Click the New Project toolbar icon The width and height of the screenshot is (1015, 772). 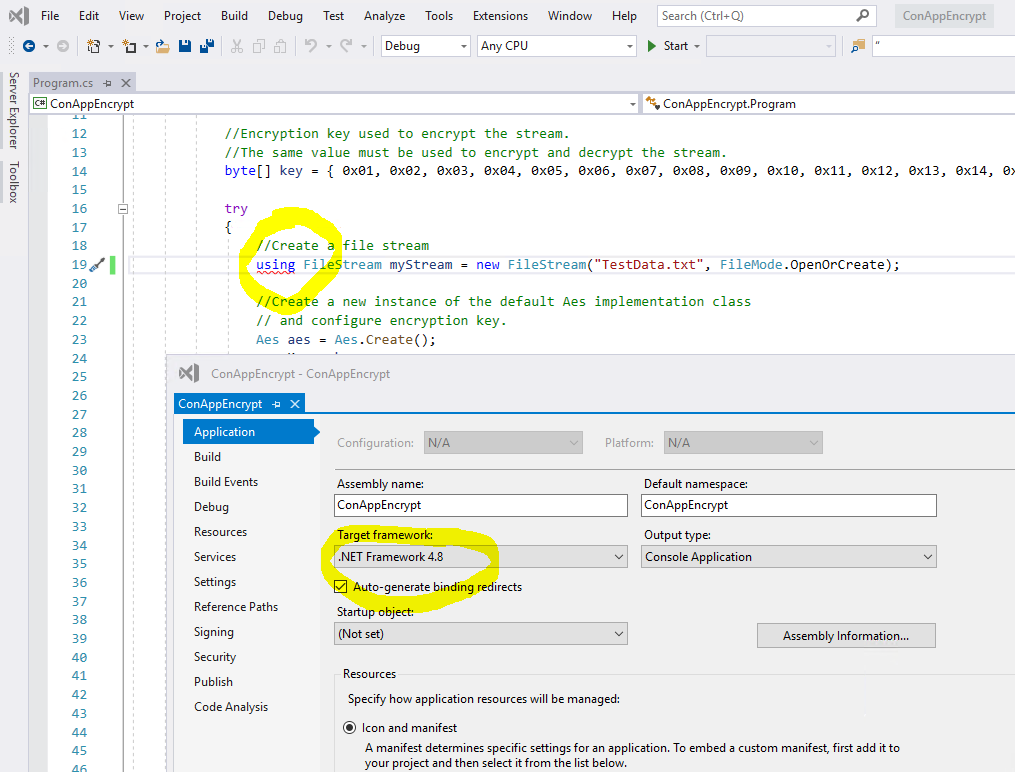tap(94, 46)
